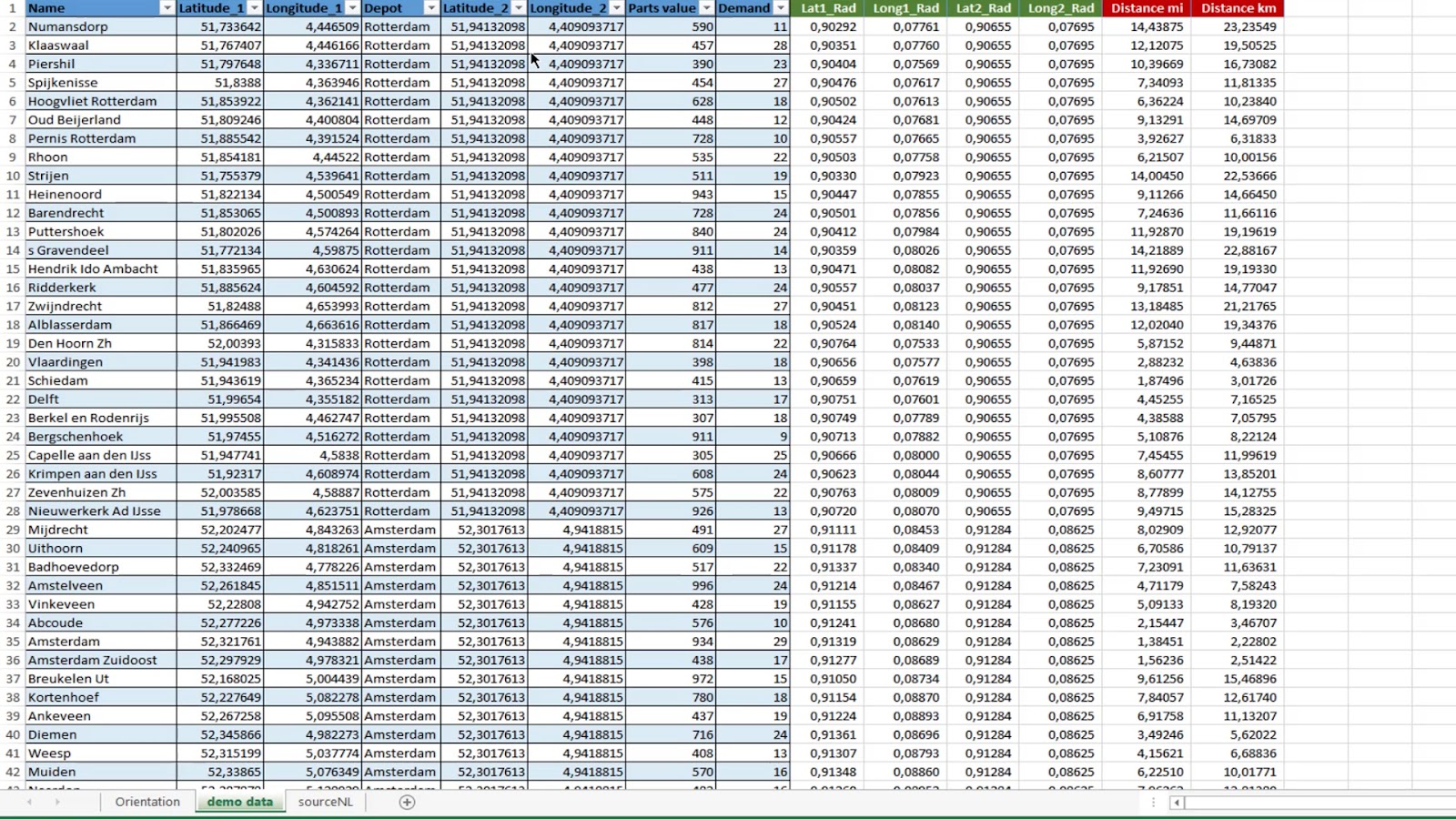Select the Distance mi header cell

click(1147, 8)
